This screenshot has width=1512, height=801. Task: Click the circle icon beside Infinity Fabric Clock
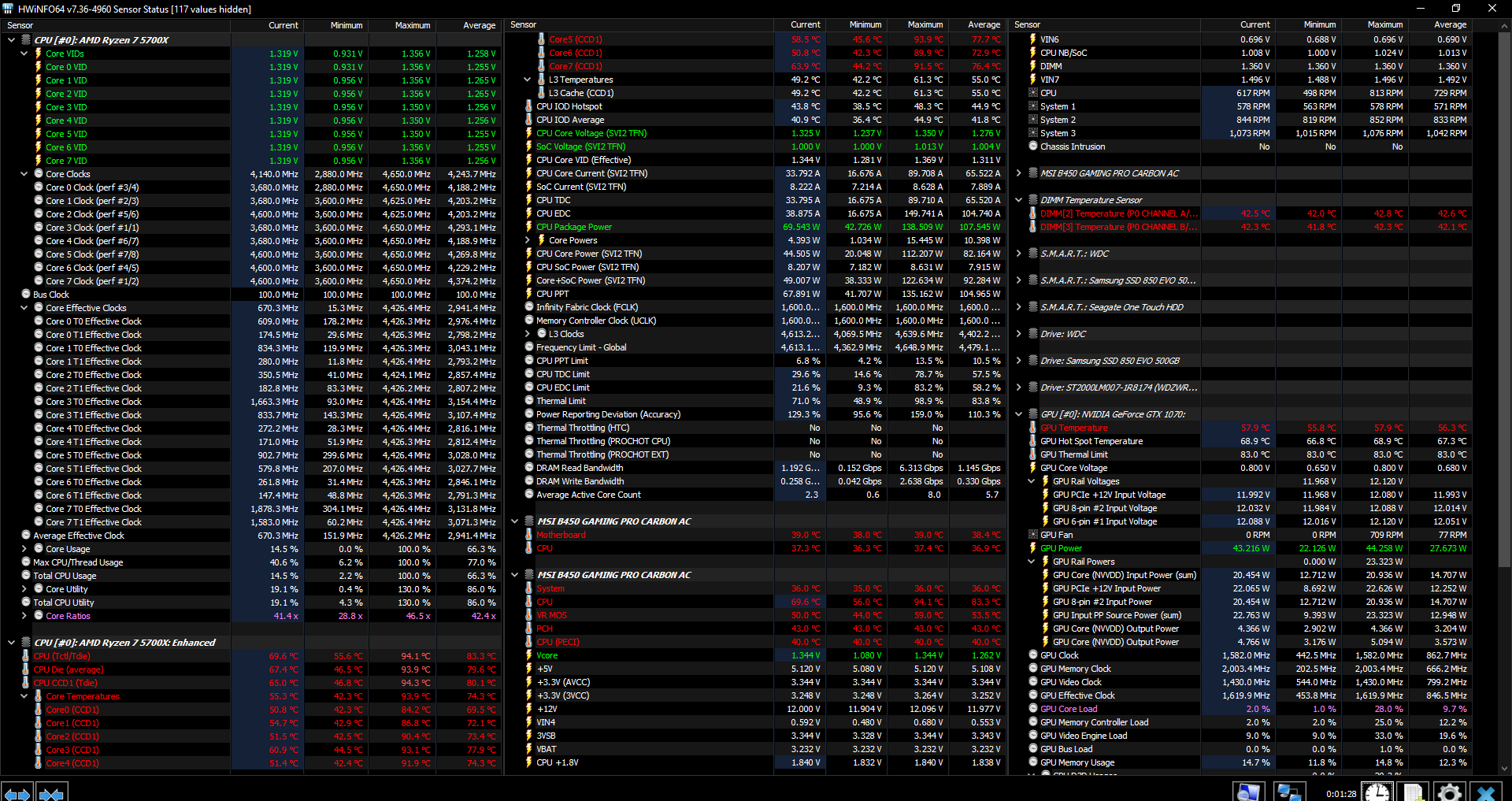click(528, 307)
